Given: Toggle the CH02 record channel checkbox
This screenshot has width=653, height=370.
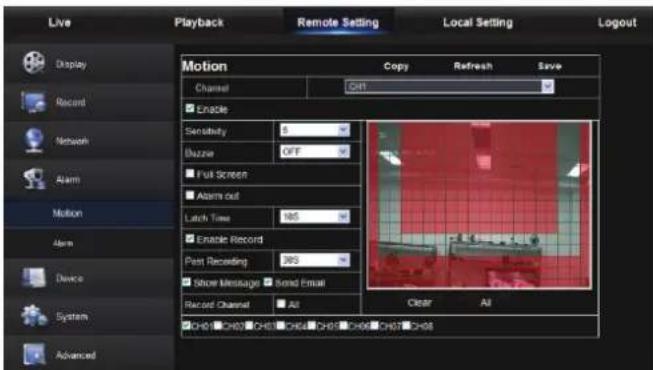Looking at the screenshot, I should [218, 325].
